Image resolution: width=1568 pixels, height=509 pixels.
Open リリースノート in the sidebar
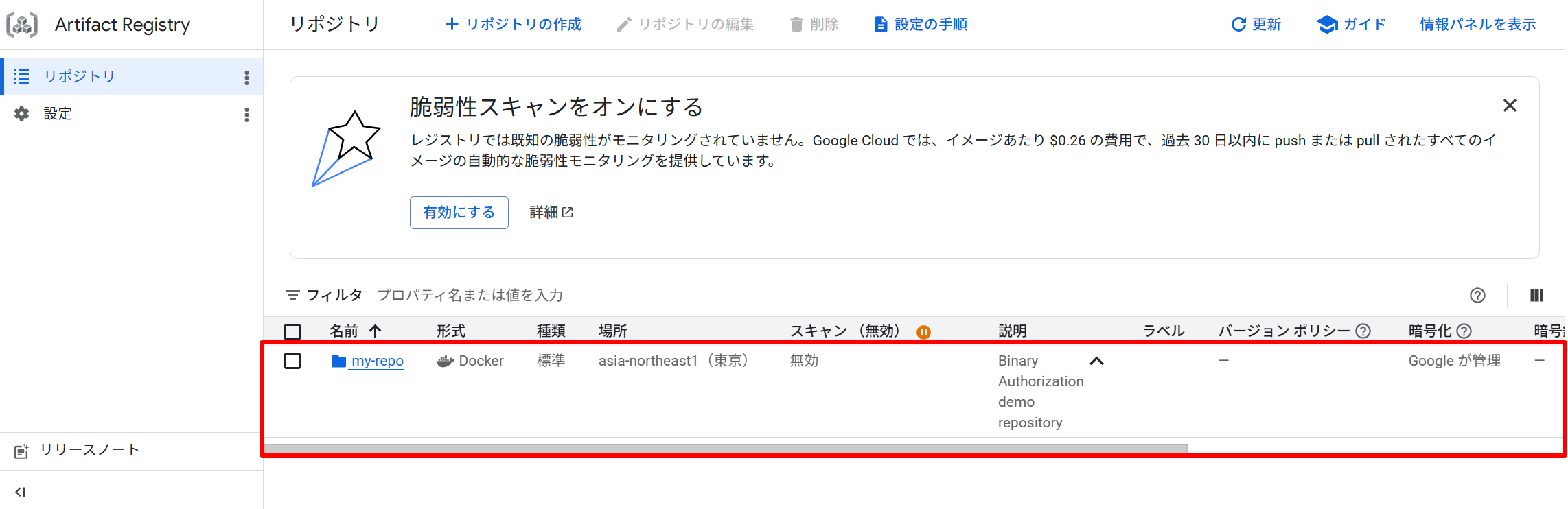90,450
